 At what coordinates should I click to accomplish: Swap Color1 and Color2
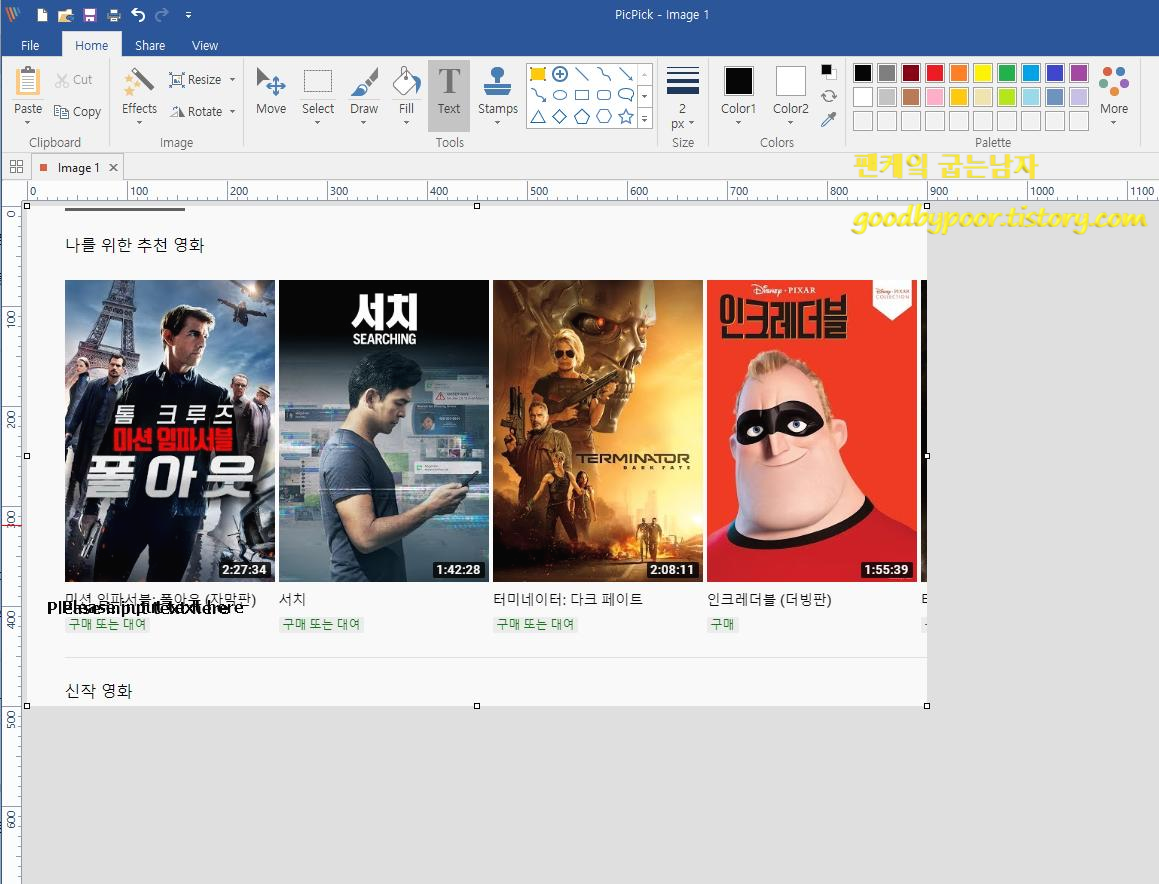(x=829, y=96)
